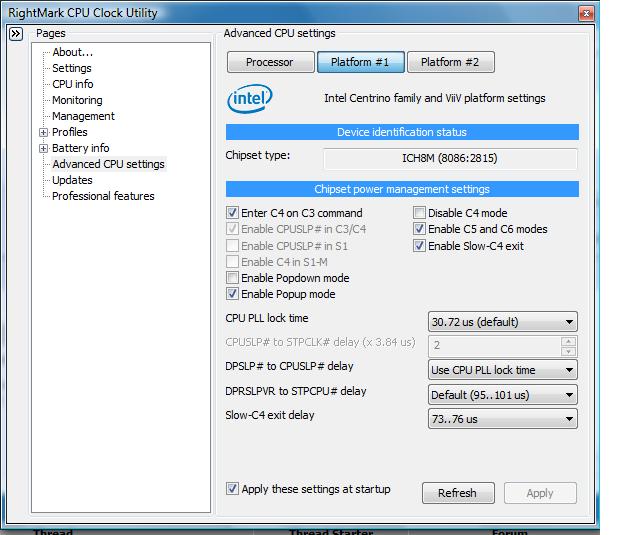Screen dimensions: 640x535
Task: Select CPU info in the pages tree
Action: pos(73,84)
